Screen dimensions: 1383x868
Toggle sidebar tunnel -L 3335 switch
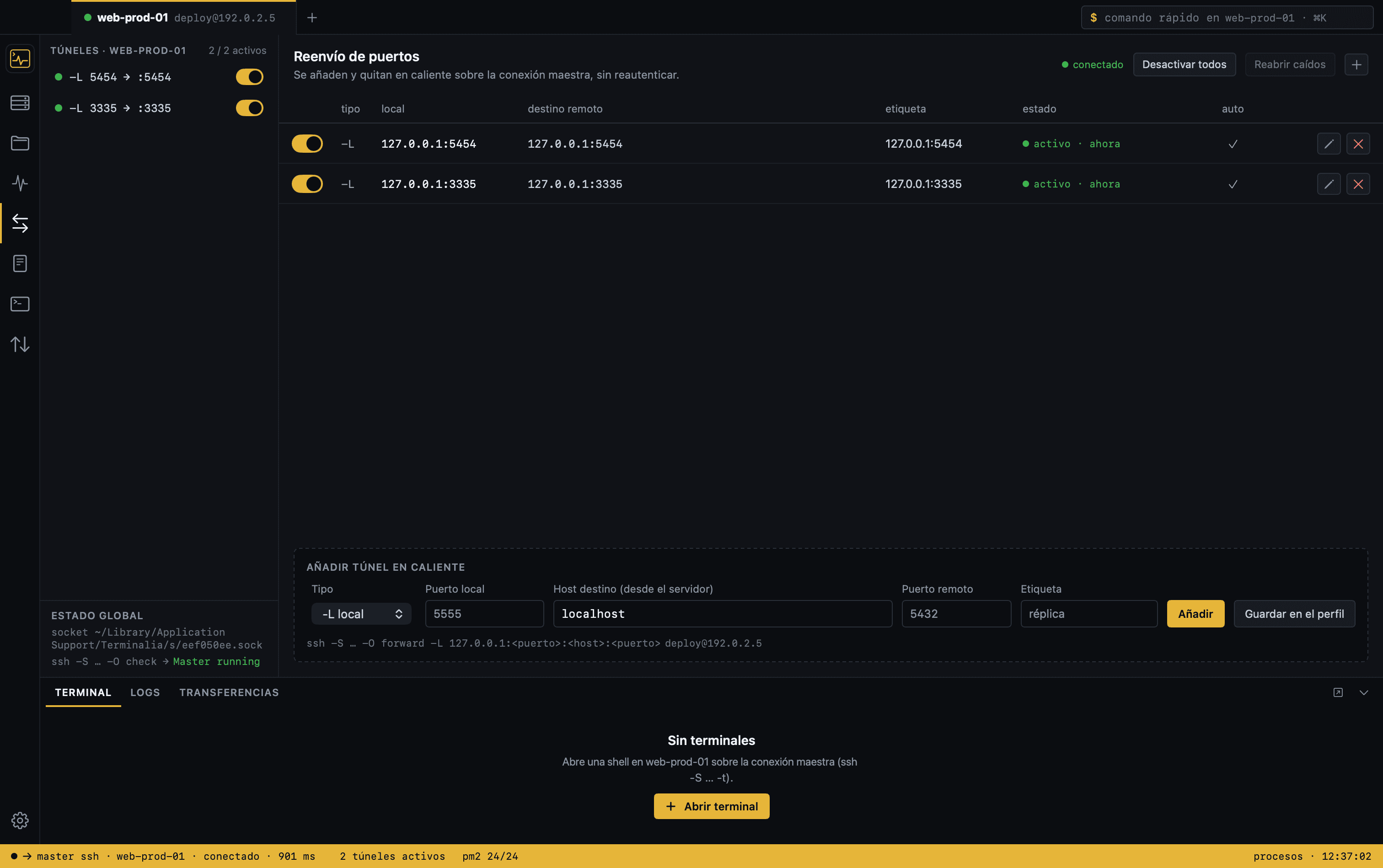[250, 108]
